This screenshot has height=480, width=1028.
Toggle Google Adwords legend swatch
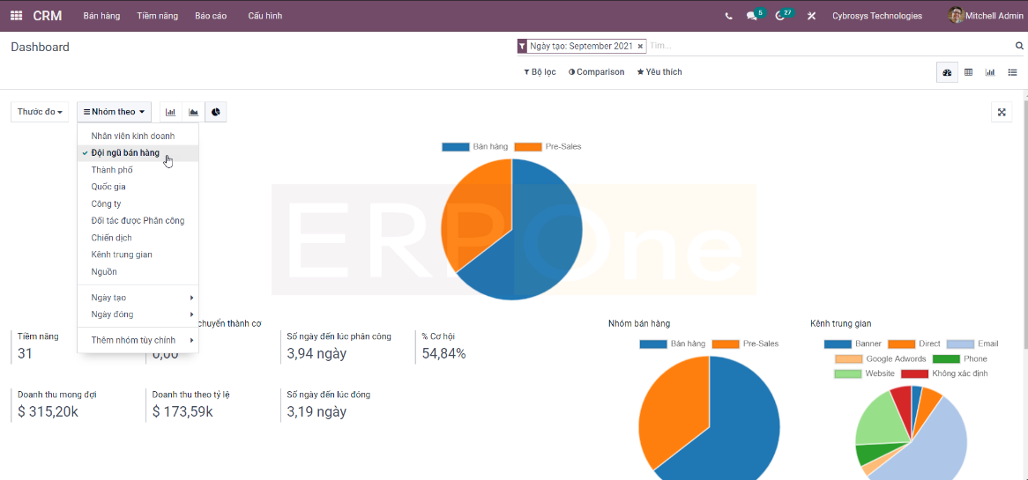(x=848, y=359)
